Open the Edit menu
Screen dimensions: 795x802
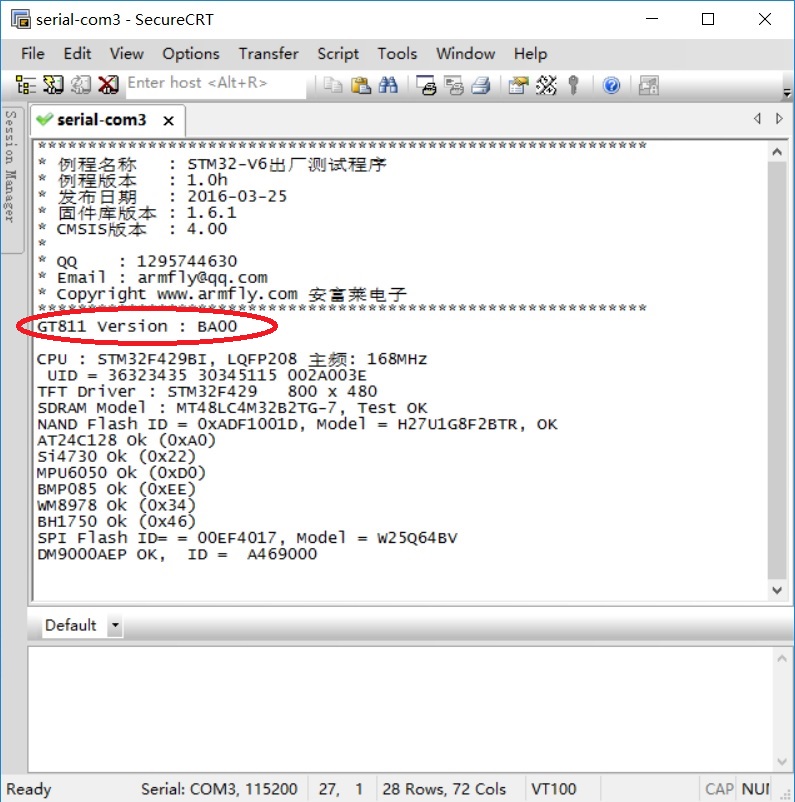(77, 54)
